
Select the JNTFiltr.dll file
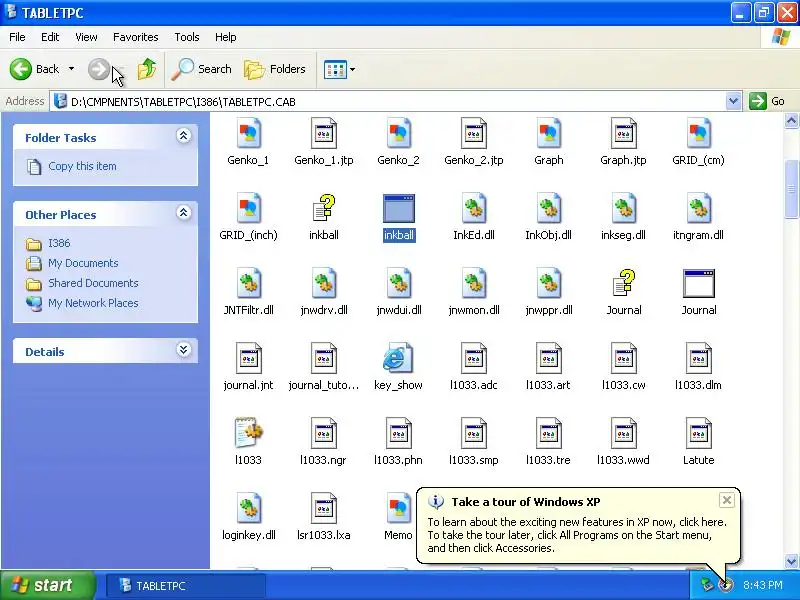tap(248, 292)
